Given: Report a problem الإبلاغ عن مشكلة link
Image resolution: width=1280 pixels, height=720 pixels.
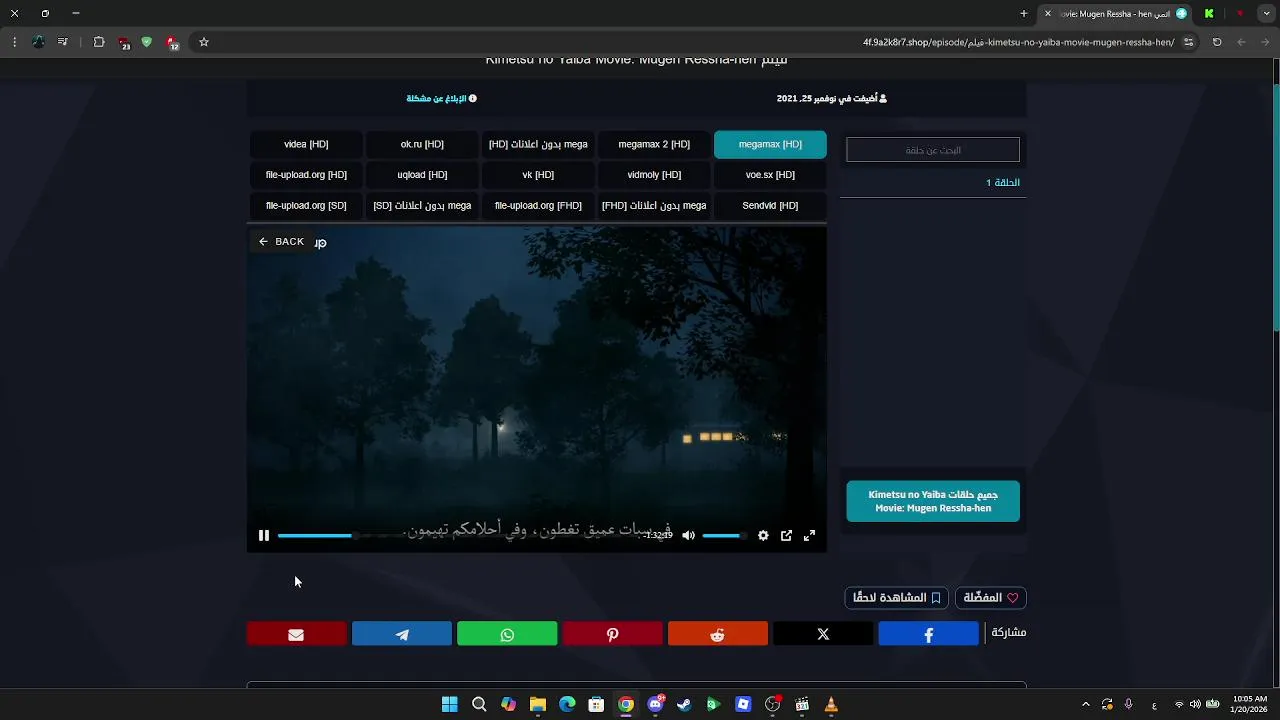Looking at the screenshot, I should (x=441, y=99).
